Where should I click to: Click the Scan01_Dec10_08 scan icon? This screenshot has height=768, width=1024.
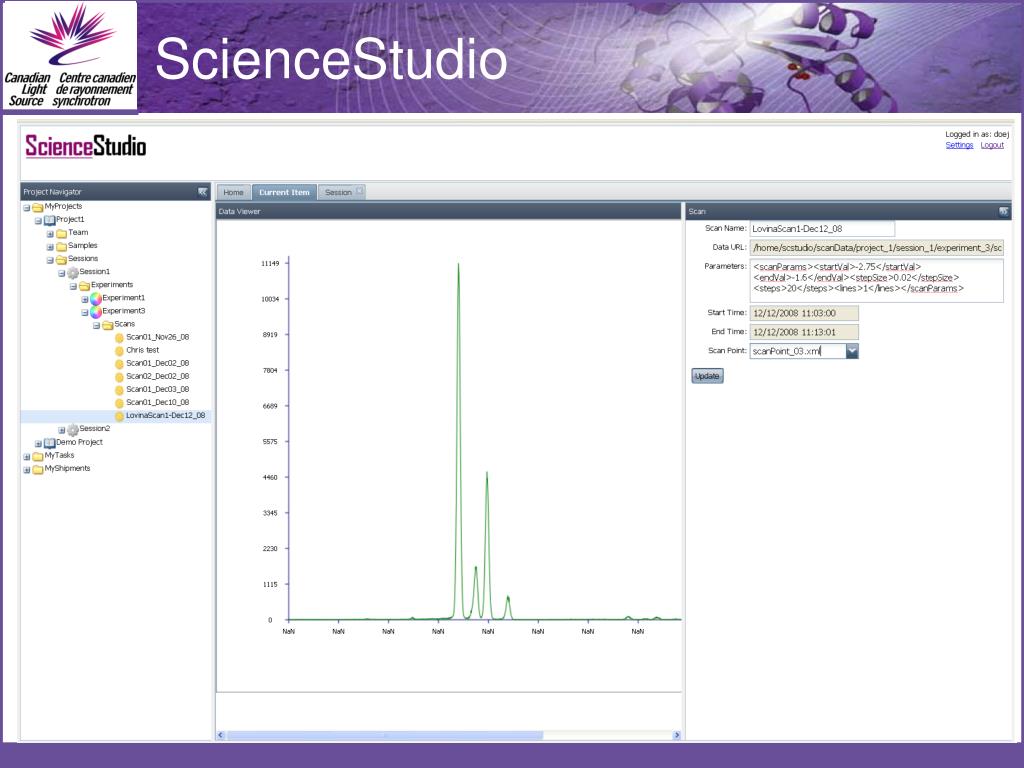119,403
